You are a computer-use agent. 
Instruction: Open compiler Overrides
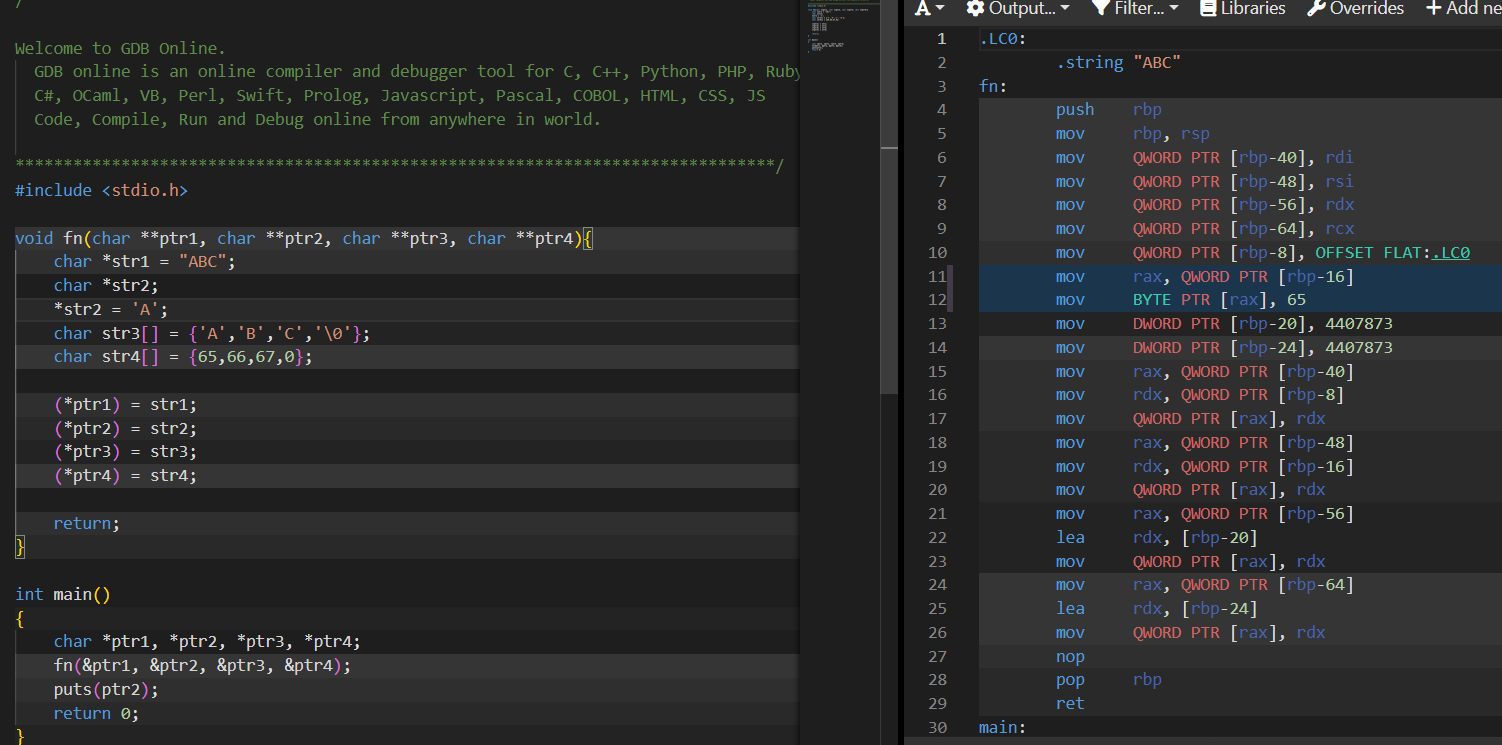[1355, 9]
